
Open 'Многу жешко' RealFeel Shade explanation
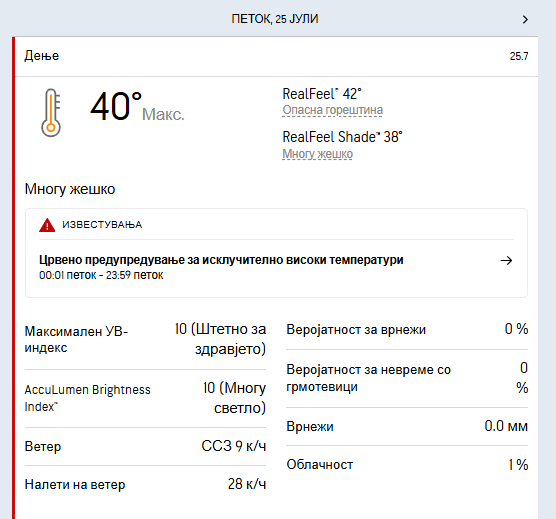pos(317,154)
